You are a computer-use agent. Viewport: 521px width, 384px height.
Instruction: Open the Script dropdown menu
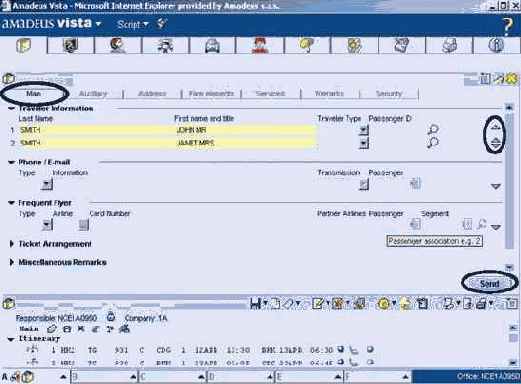pyautogui.click(x=145, y=25)
